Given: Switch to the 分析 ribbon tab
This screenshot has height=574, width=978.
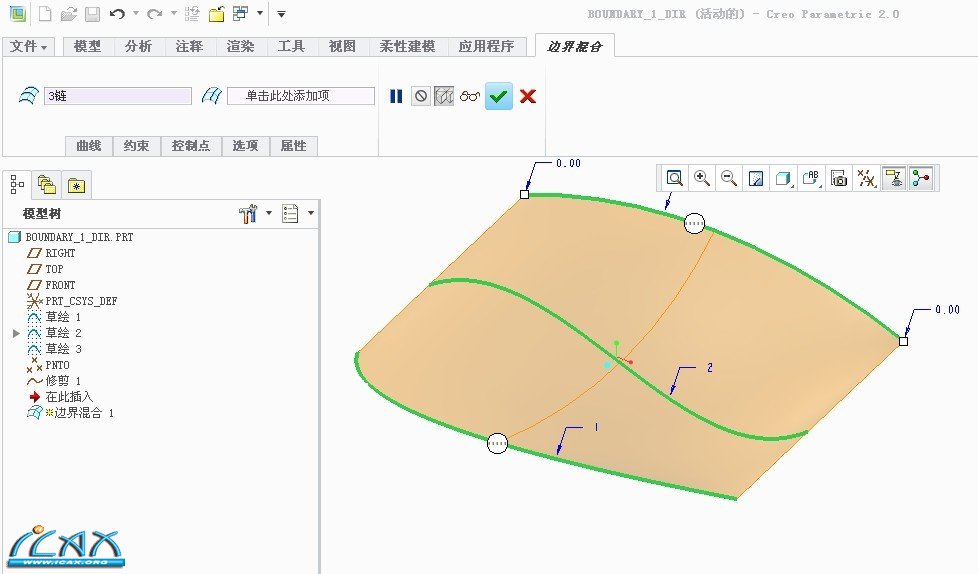Looking at the screenshot, I should tap(138, 47).
